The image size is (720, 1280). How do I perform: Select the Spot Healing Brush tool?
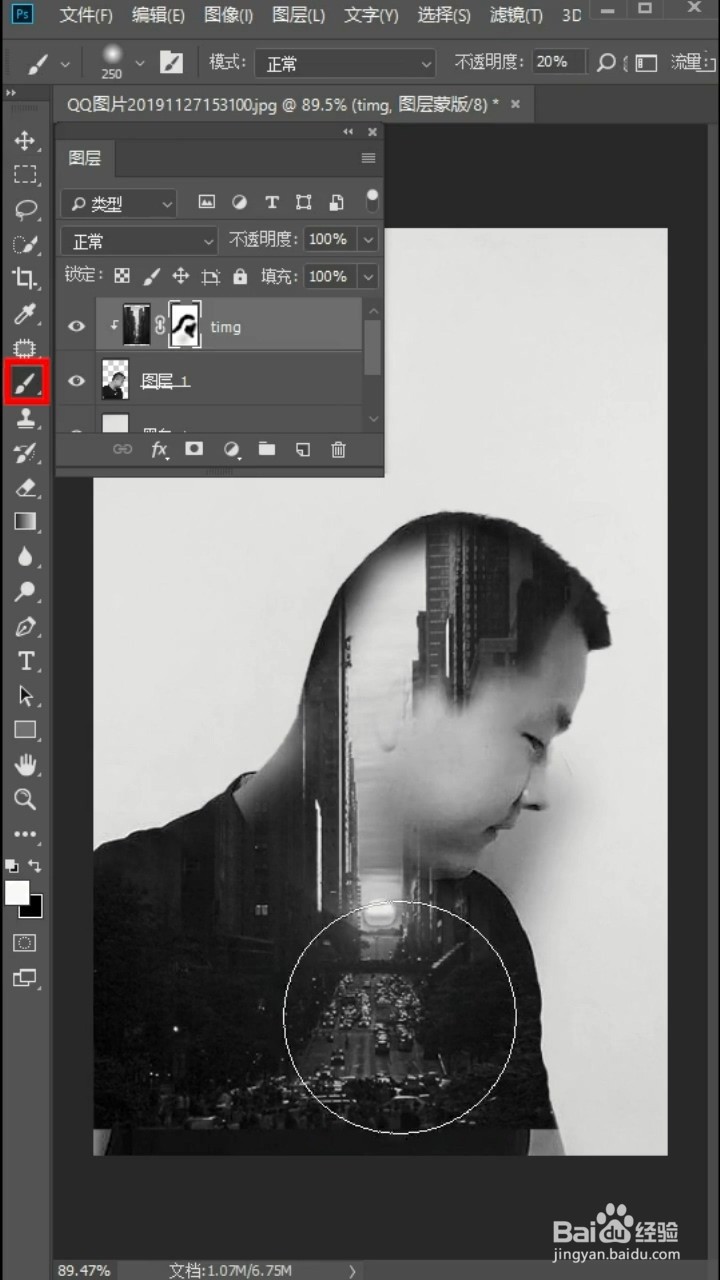(25, 348)
